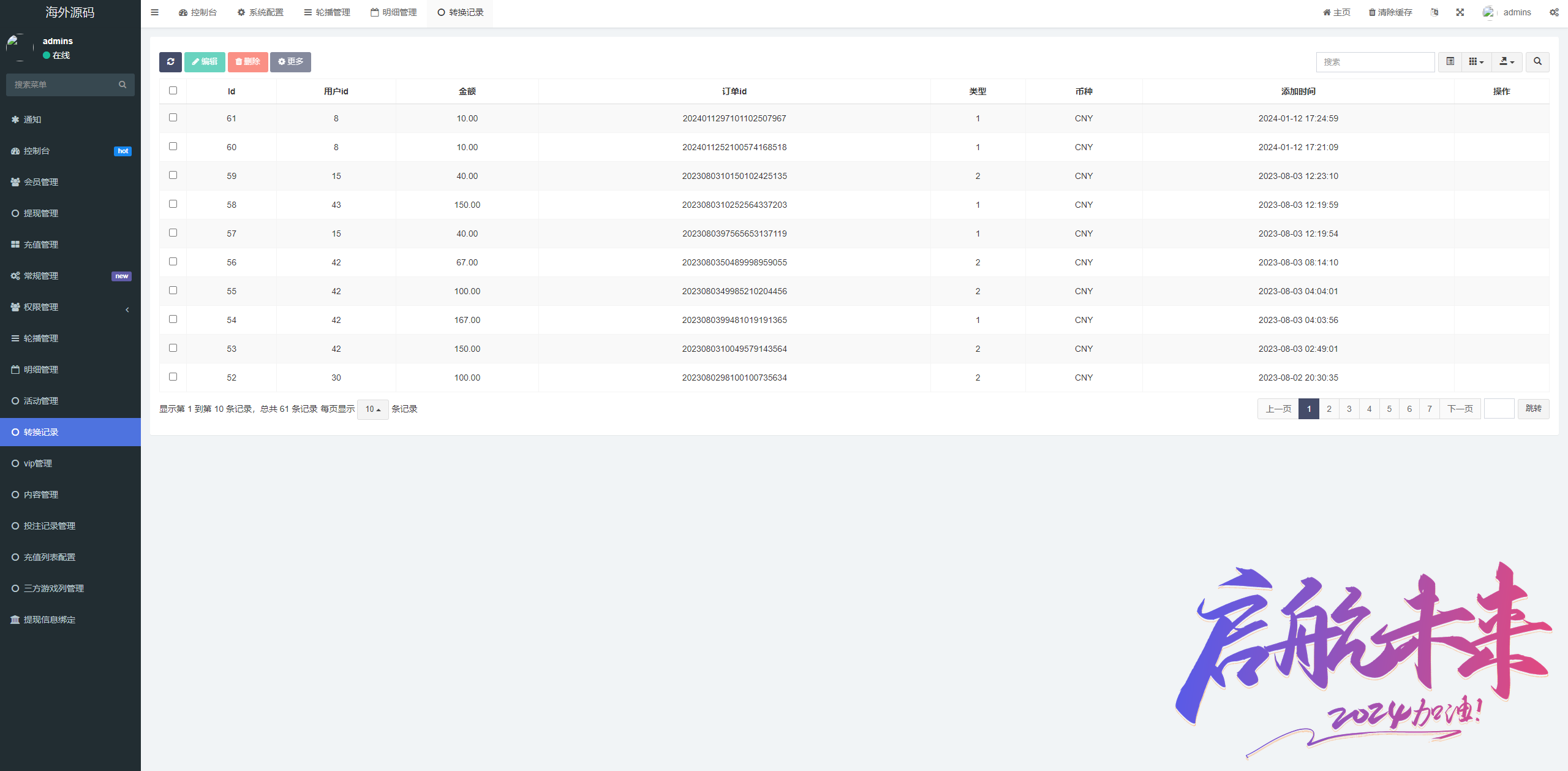Switch to the 轮播管理 tab
Screen dimensions: 1568x771
(327, 12)
